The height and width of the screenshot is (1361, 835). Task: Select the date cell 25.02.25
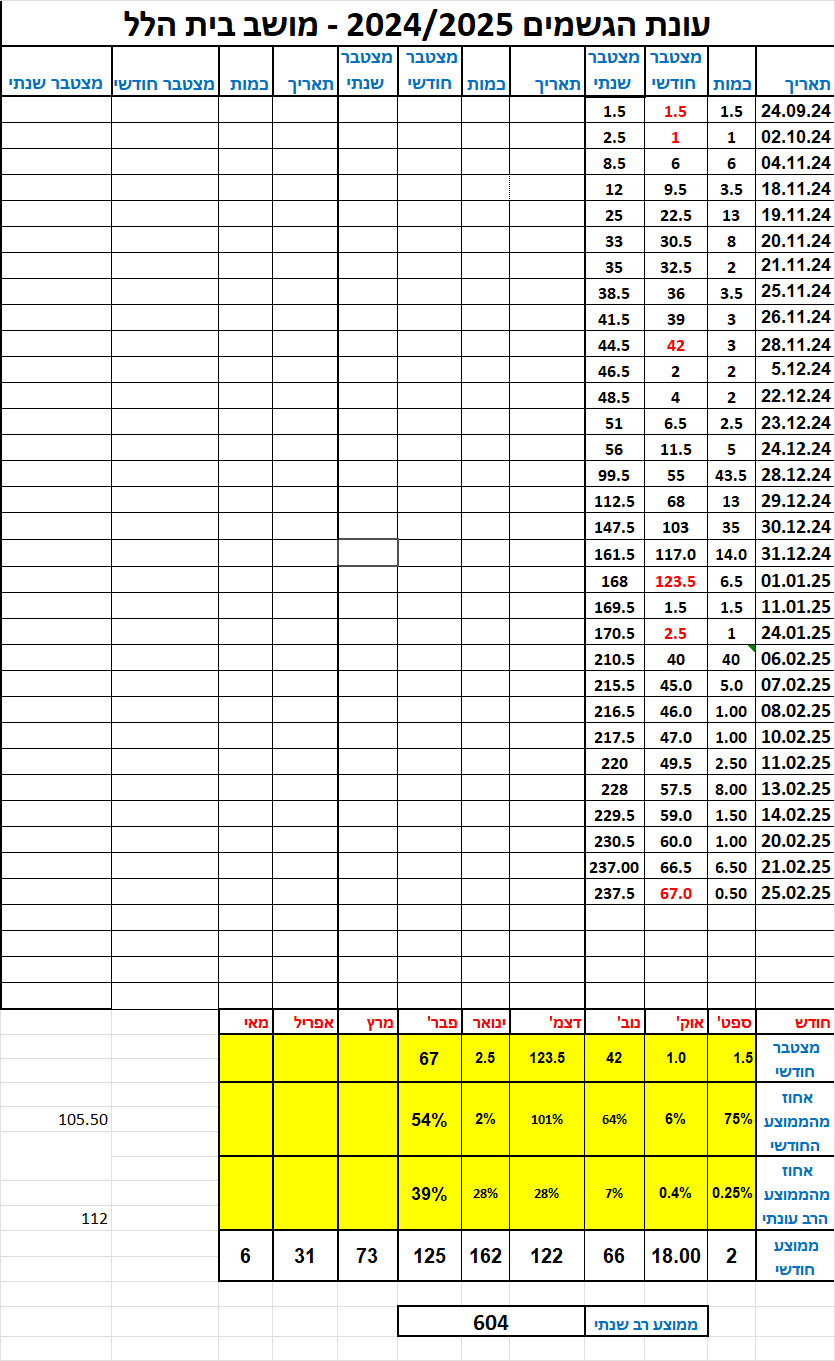(x=795, y=893)
